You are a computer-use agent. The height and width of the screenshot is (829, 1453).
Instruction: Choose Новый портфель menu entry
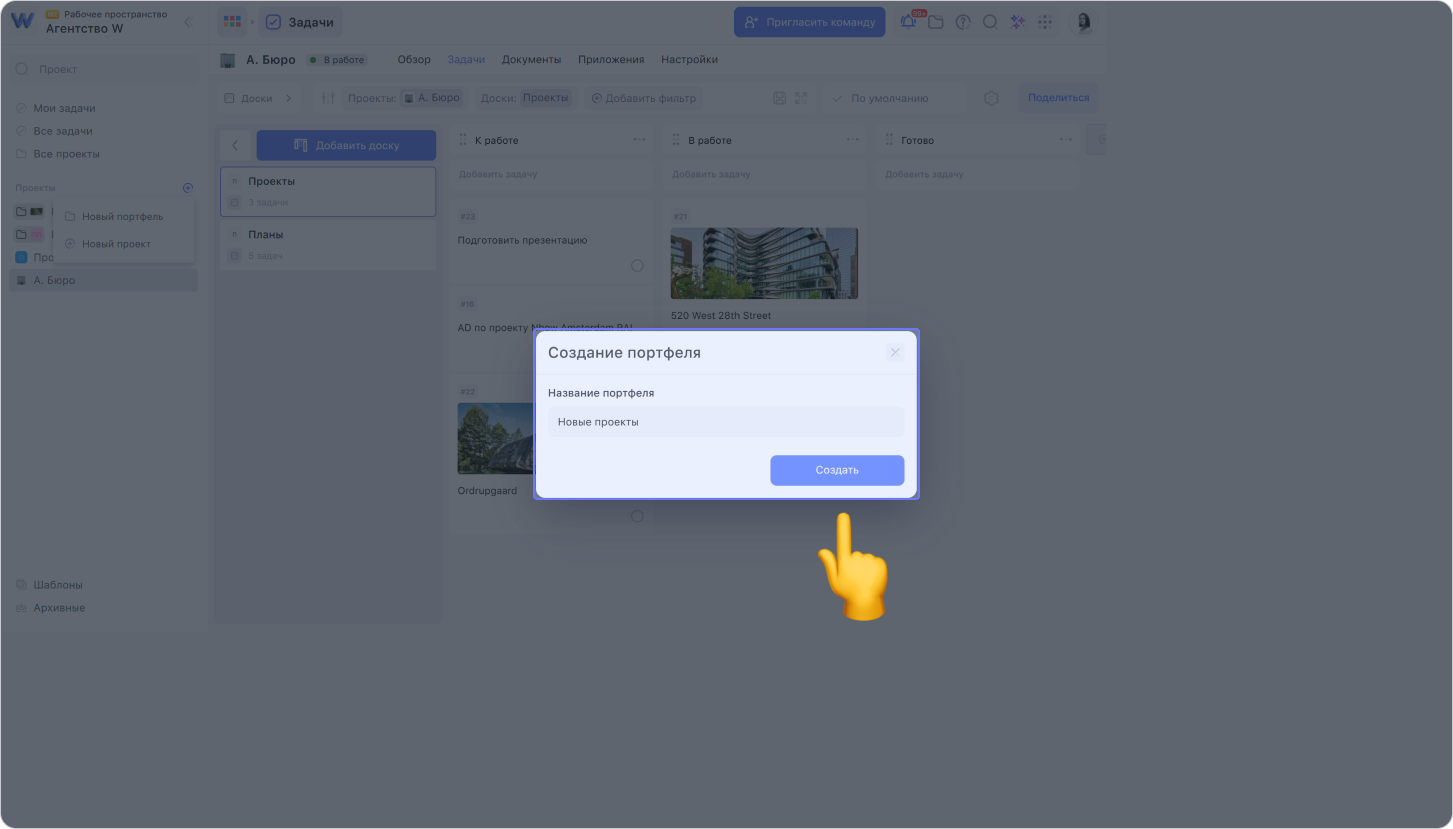tap(123, 216)
